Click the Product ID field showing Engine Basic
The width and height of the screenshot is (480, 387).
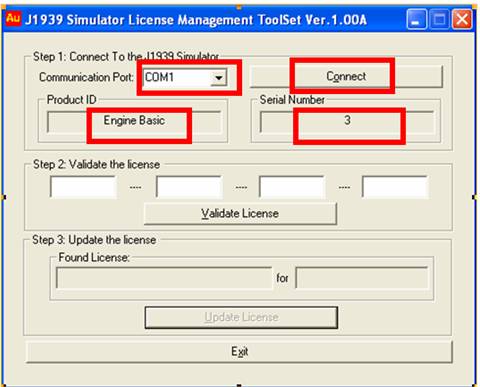tap(134, 122)
